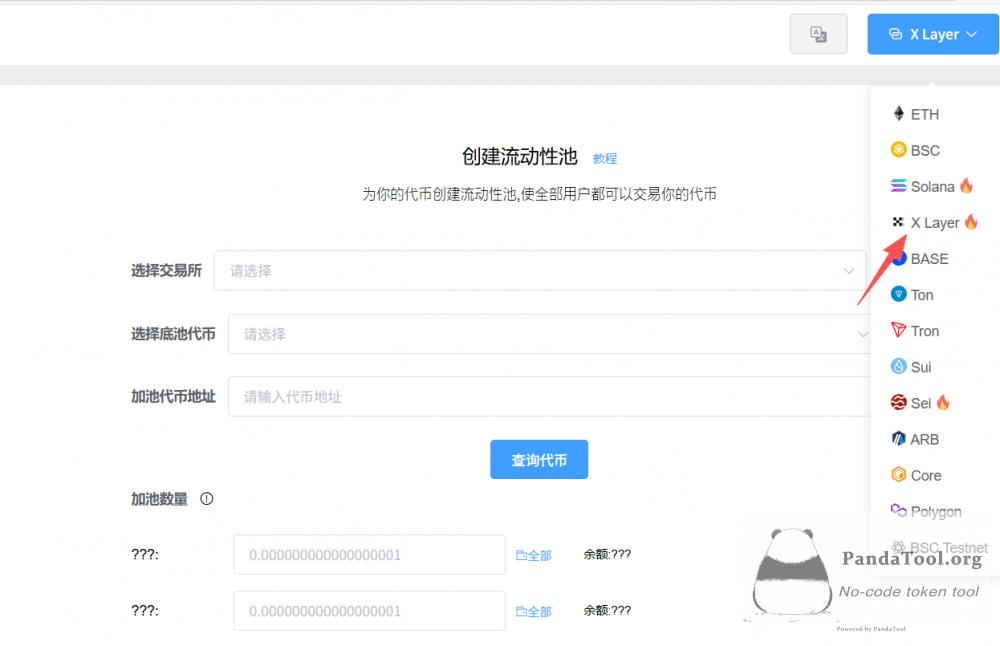The image size is (1000, 646).
Task: Click the chevron arrow in X Layer button
Action: click(x=971, y=34)
